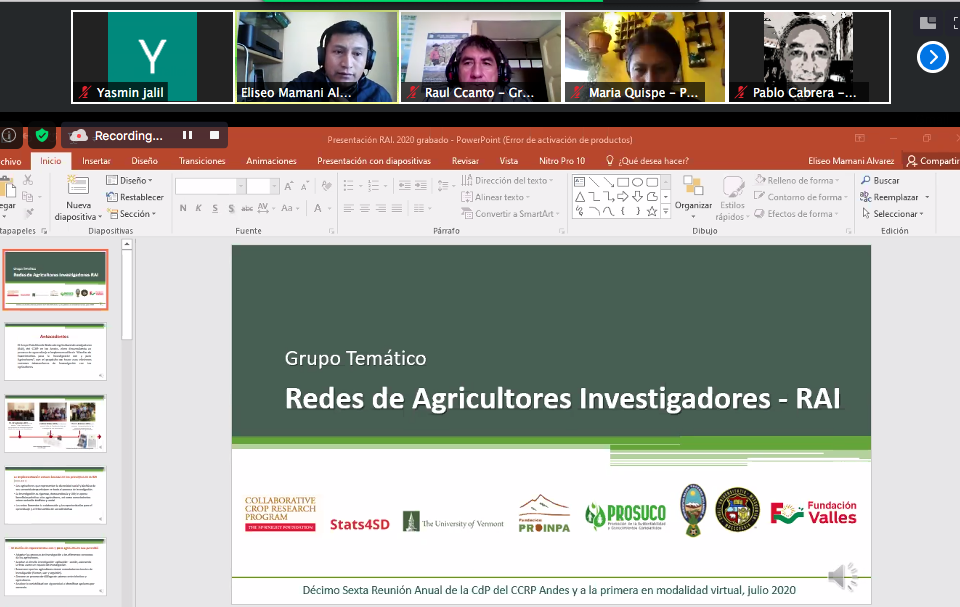The image size is (960, 607).
Task: Toggle bold (N) text formatting
Action: point(183,208)
